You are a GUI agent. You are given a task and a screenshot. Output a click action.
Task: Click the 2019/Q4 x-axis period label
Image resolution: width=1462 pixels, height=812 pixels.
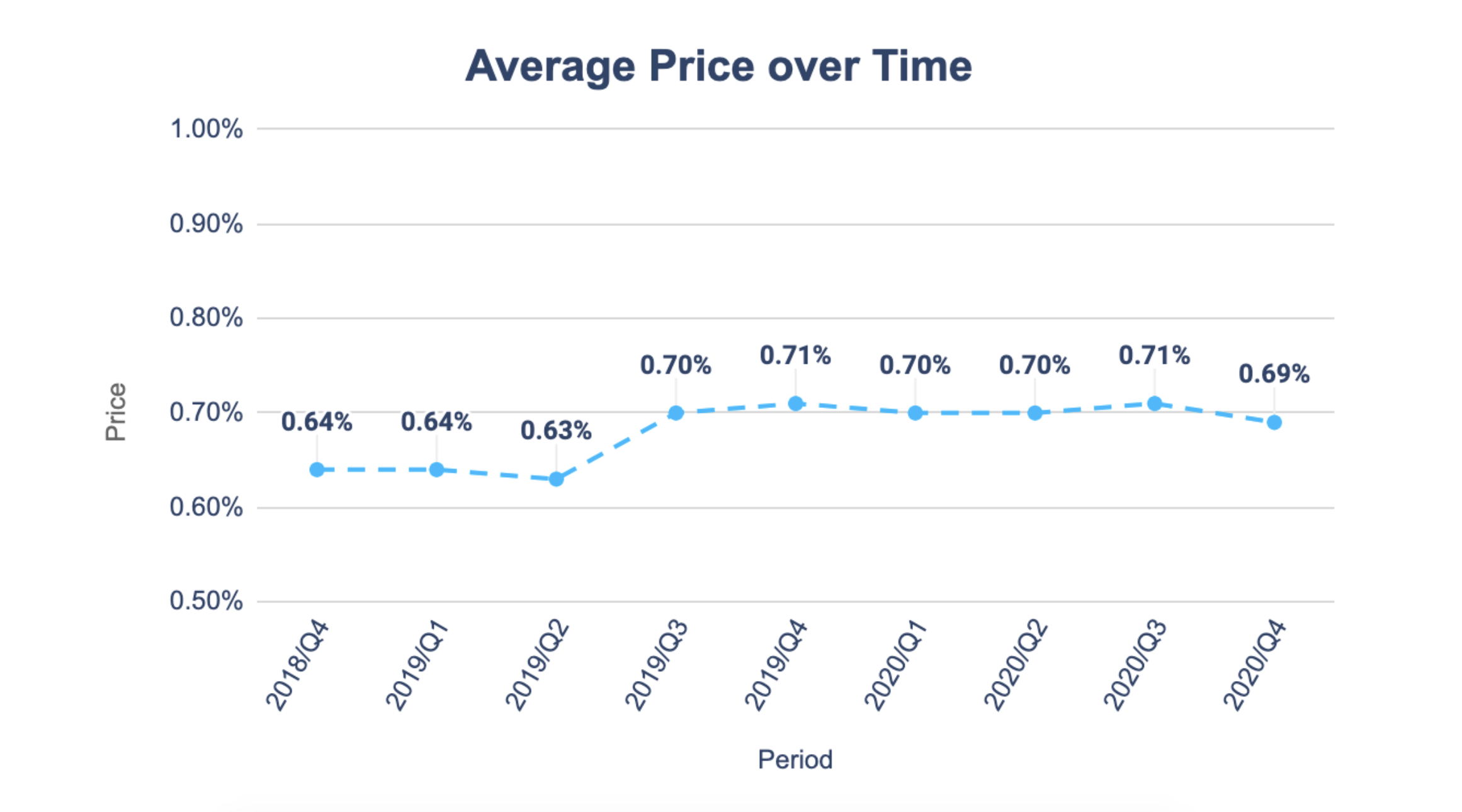coord(776,666)
